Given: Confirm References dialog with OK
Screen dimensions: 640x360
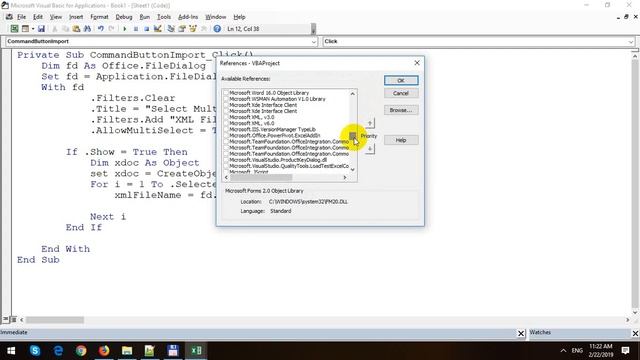Looking at the screenshot, I should (x=401, y=80).
